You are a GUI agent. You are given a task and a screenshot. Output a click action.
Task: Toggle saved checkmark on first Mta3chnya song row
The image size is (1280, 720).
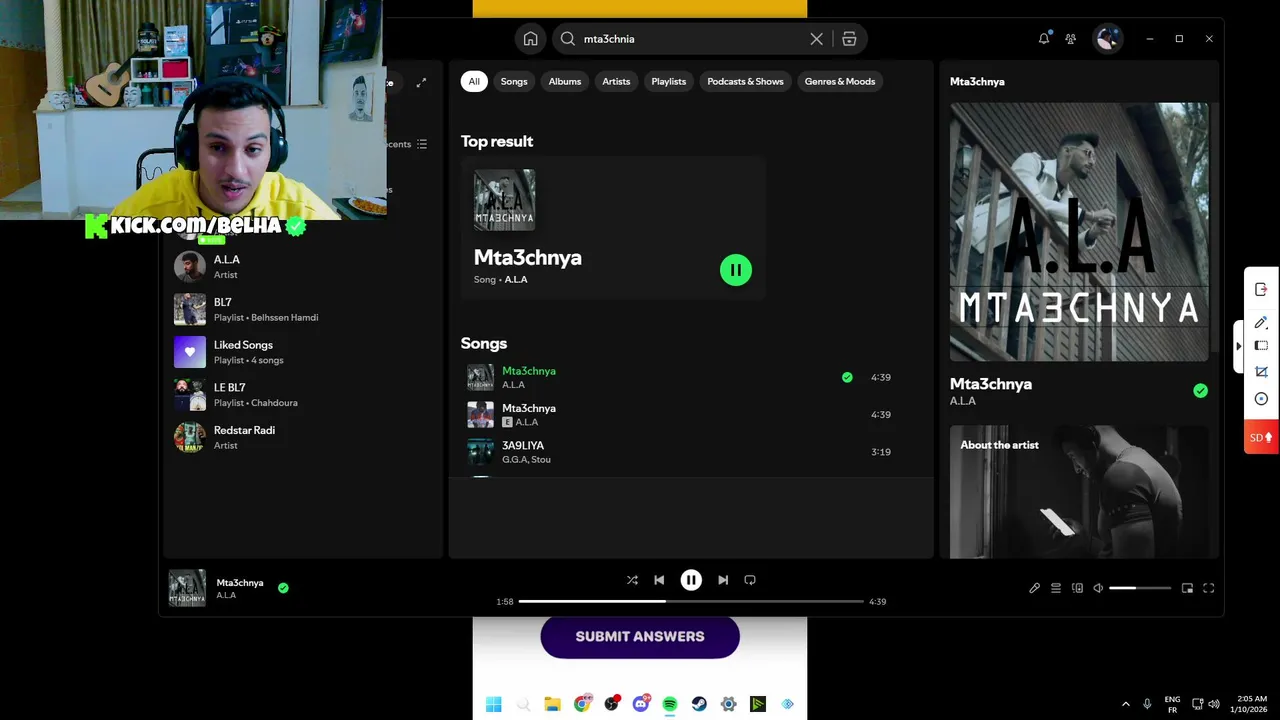coord(847,377)
